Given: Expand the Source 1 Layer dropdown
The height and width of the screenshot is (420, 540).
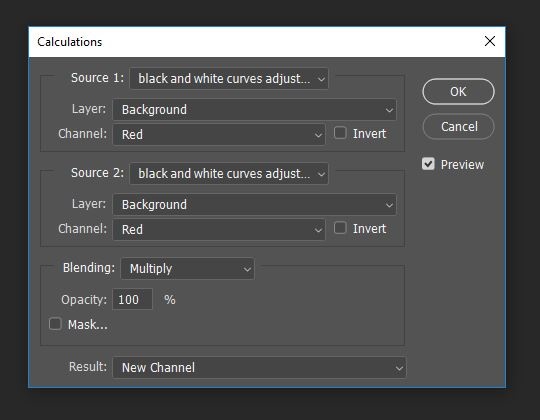Looking at the screenshot, I should click(255, 110).
